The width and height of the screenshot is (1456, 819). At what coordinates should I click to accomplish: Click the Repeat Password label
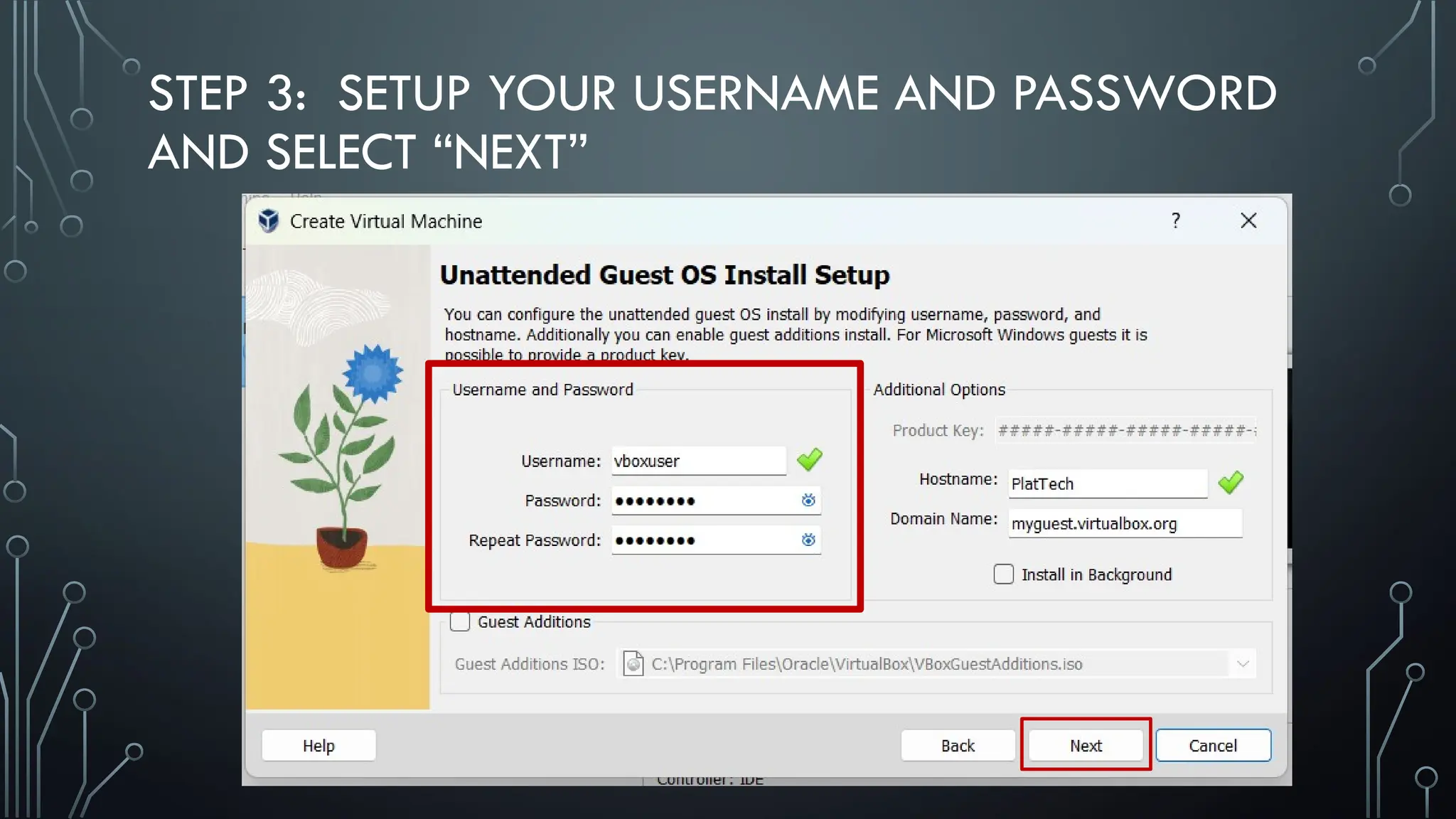(x=535, y=540)
